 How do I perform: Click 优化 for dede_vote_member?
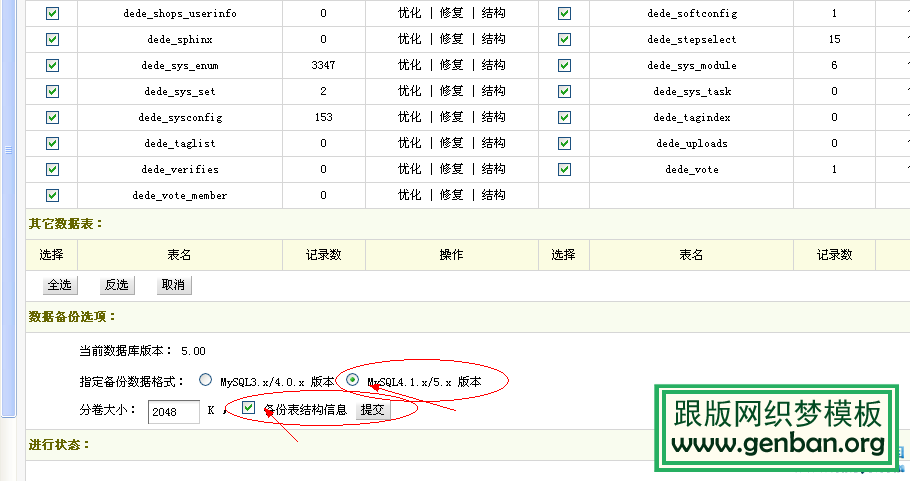(410, 195)
